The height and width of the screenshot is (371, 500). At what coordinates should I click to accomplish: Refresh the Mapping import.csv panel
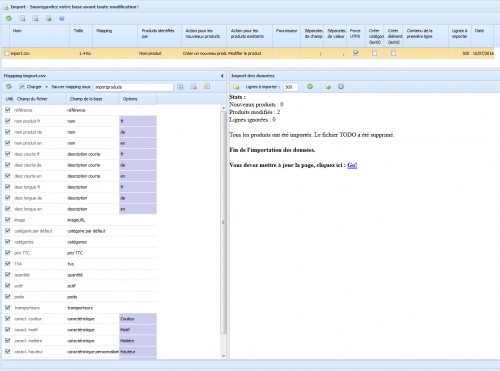pos(9,87)
